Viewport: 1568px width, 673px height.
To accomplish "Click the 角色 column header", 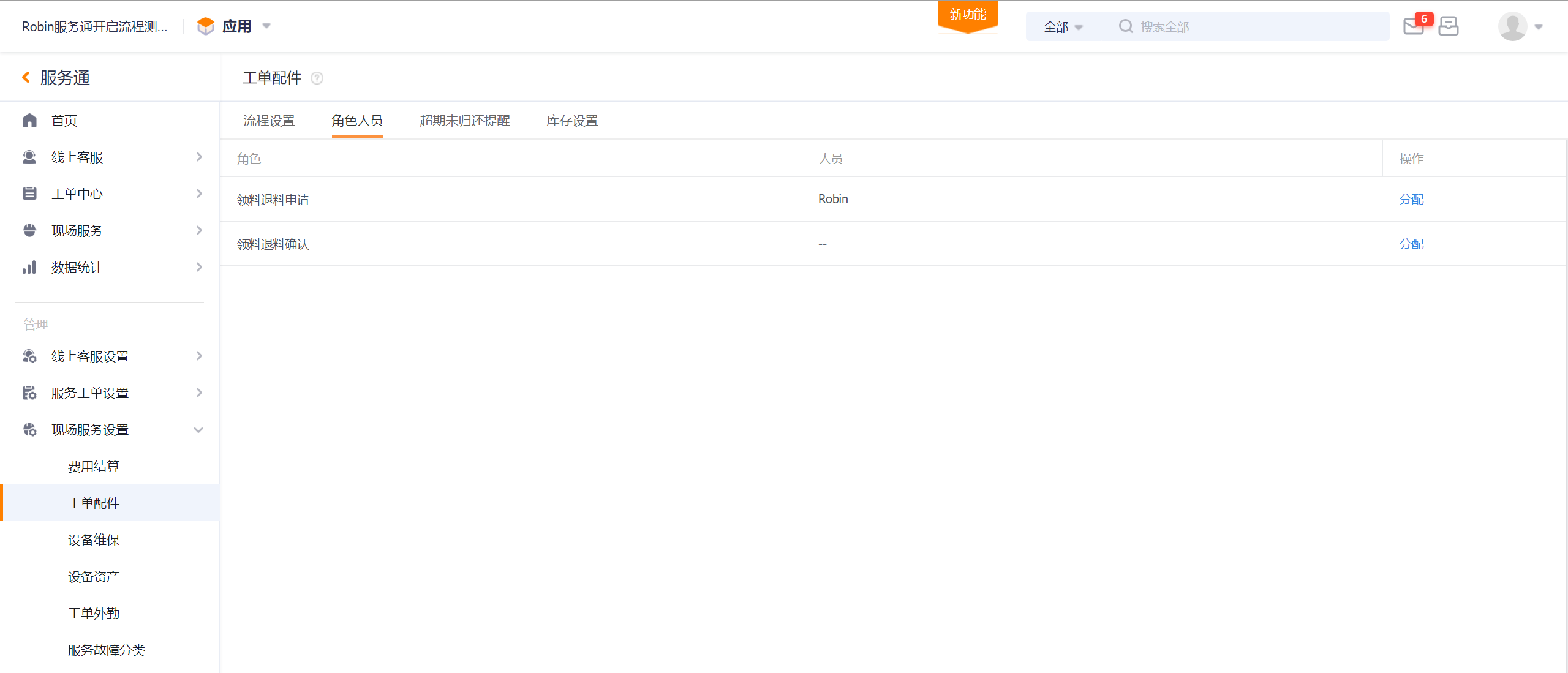I will tap(249, 159).
